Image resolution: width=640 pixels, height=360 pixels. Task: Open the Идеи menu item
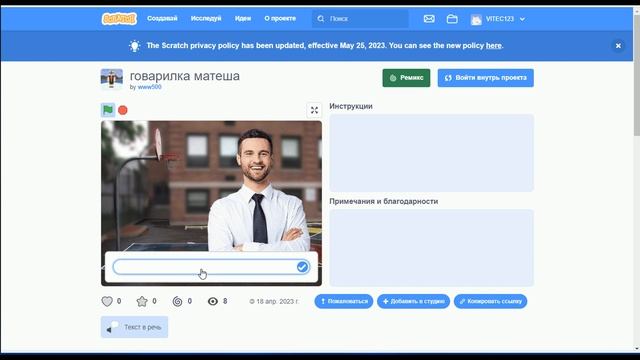[243, 18]
